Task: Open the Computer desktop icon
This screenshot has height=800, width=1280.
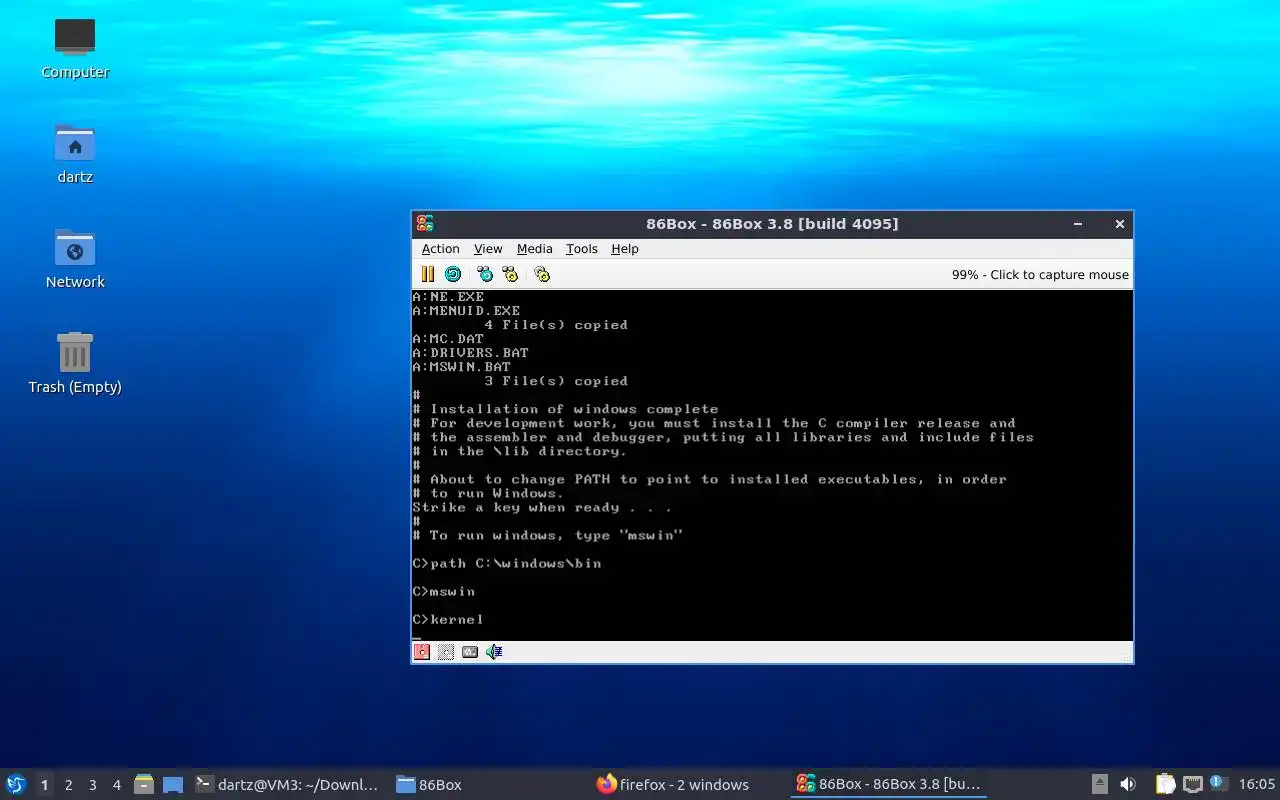Action: pyautogui.click(x=75, y=49)
